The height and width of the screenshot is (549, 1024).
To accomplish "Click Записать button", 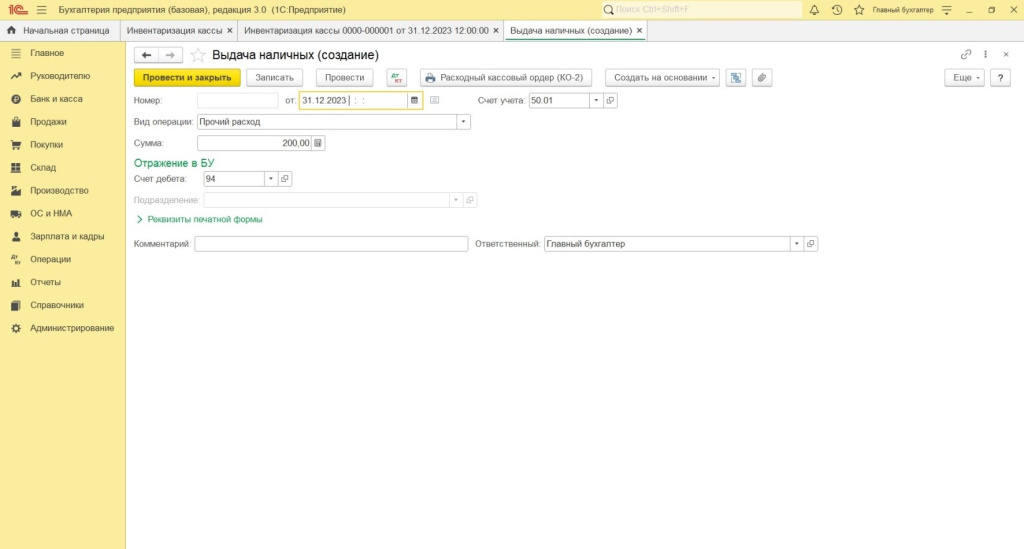I will pos(274,78).
